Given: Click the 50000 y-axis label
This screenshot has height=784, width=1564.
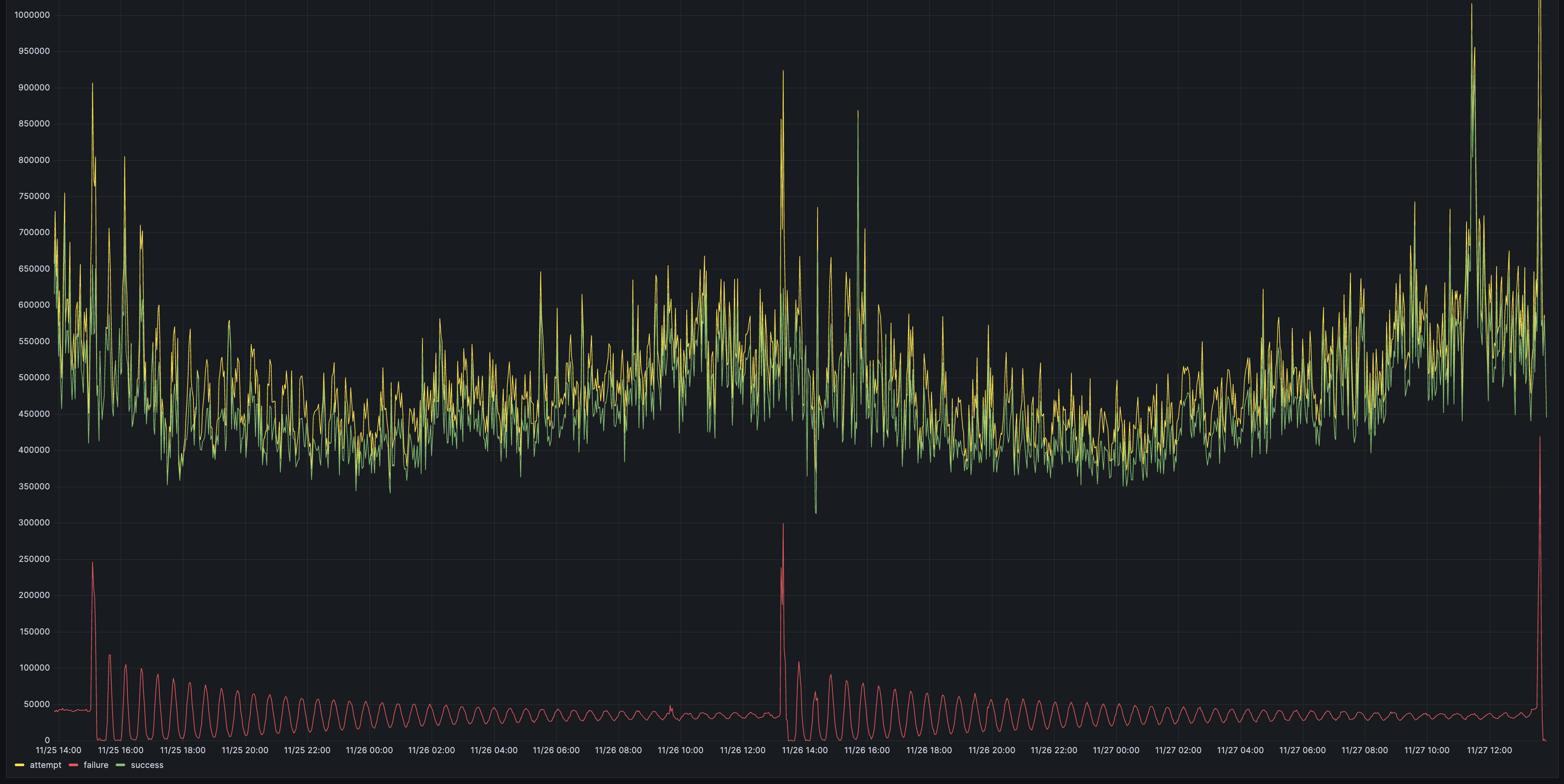Looking at the screenshot, I should (x=37, y=704).
